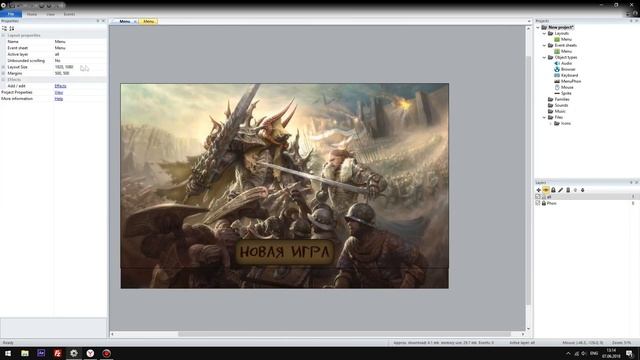The width and height of the screenshot is (640, 360).
Task: Open the File ribbon menu
Action: (11, 14)
